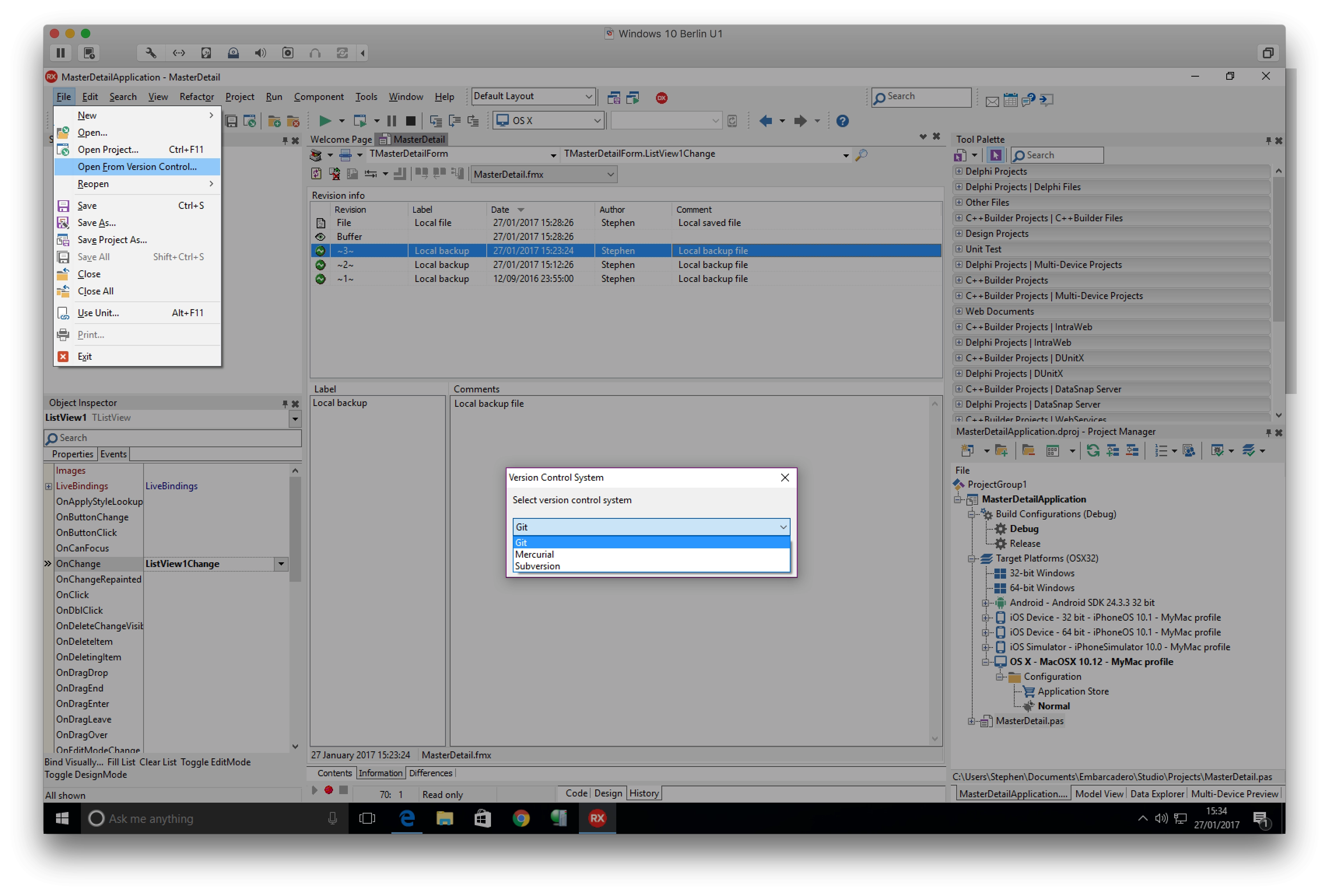Open the MasterDetail.fmx file dropdown

coord(610,174)
